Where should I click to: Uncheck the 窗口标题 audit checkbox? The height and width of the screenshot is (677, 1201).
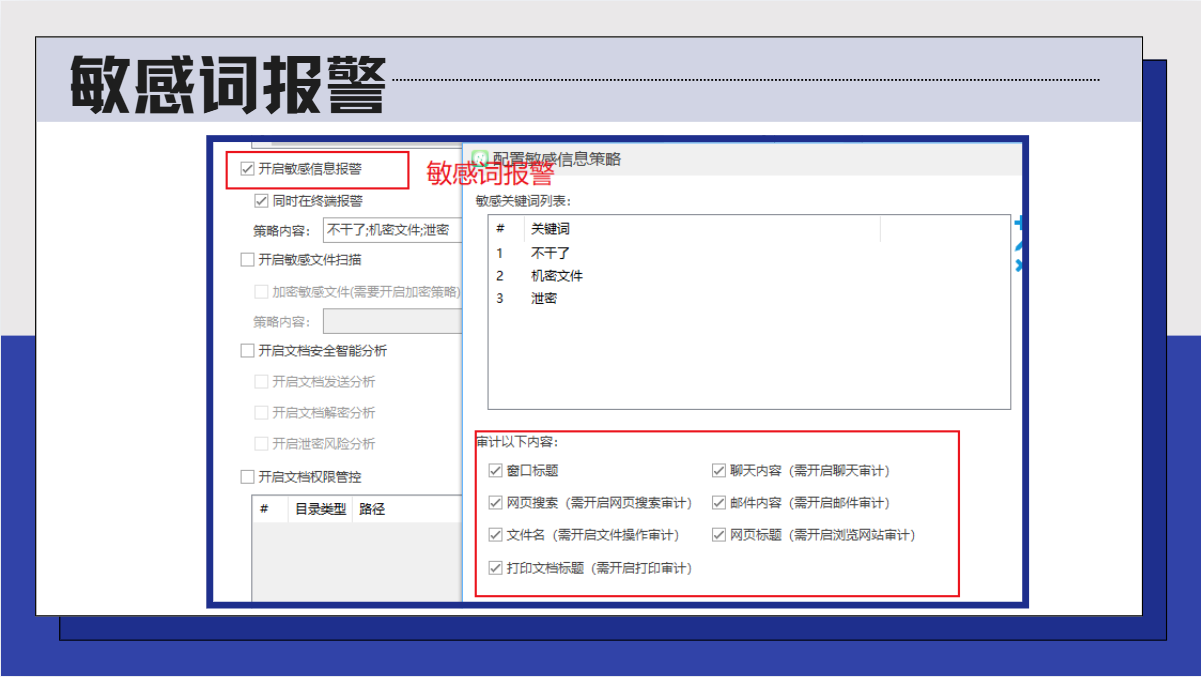[495, 471]
